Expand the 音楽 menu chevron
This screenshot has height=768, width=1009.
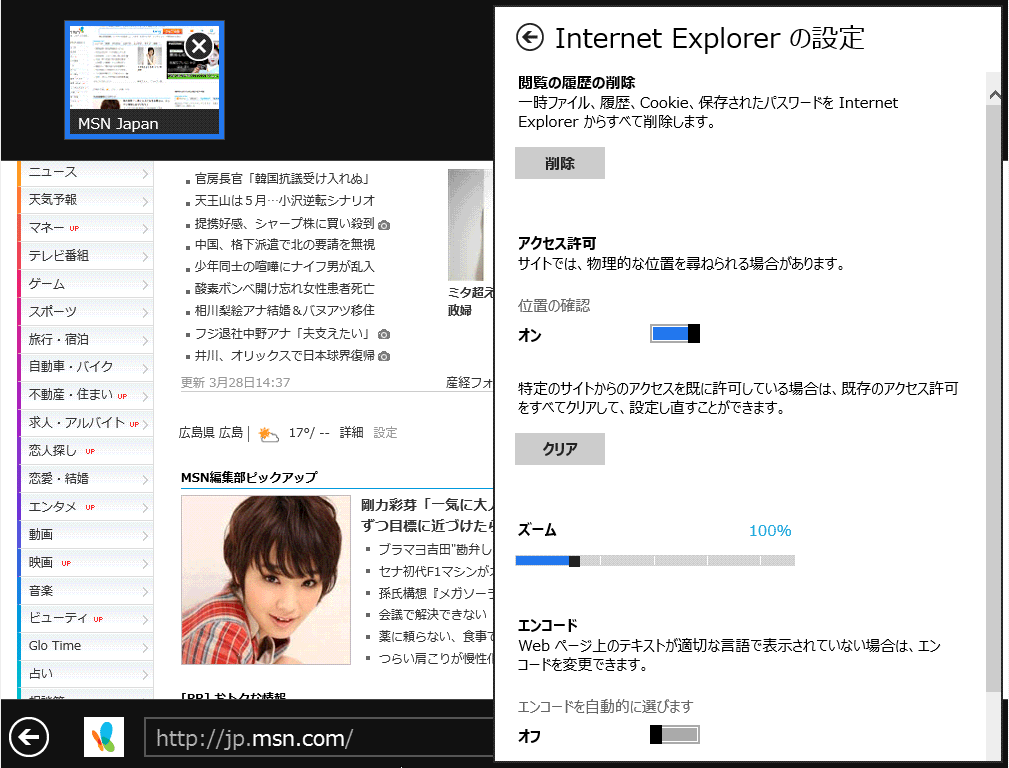145,592
